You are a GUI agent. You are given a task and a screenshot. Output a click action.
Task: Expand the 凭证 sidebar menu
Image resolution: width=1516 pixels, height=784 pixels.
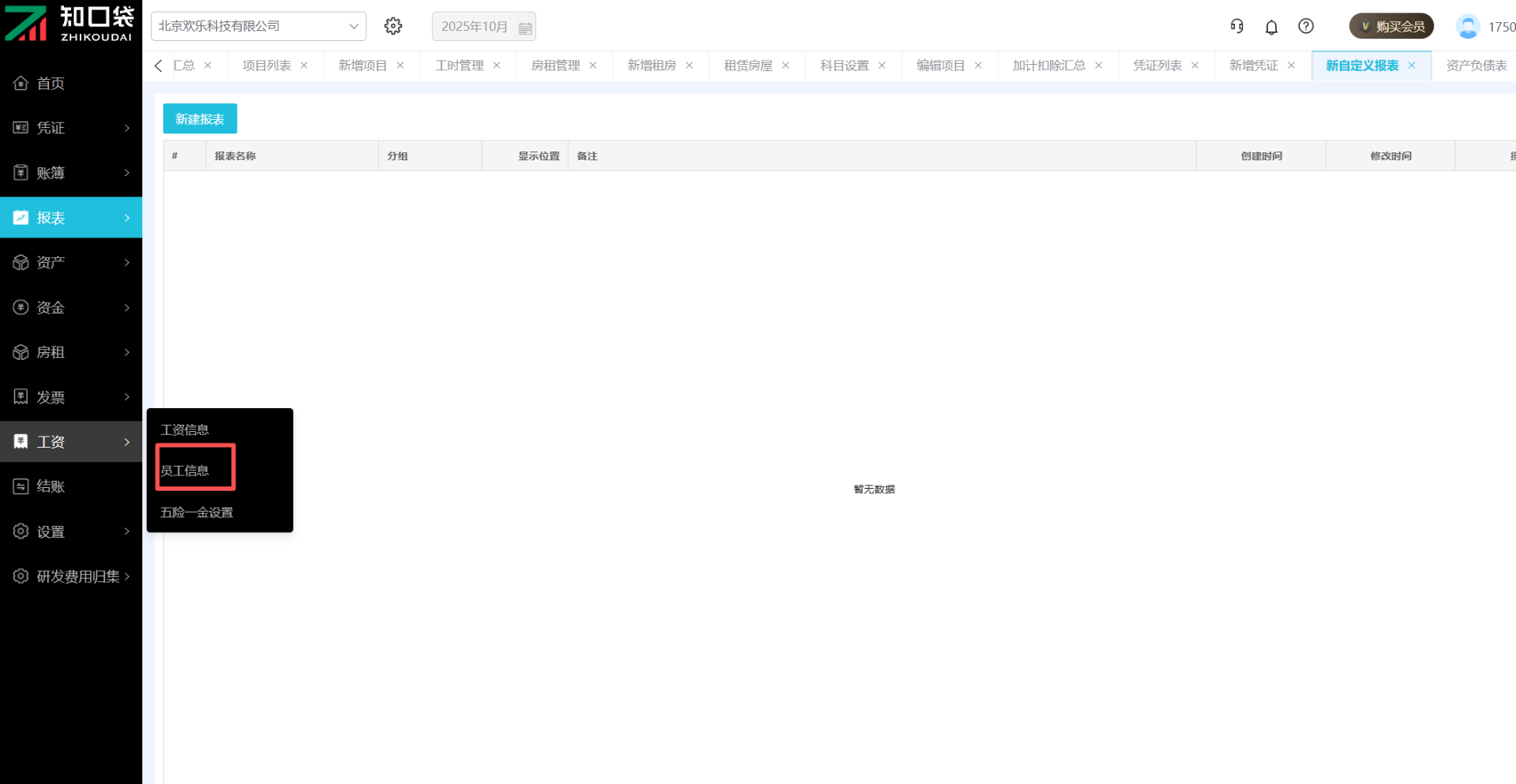tap(70, 128)
